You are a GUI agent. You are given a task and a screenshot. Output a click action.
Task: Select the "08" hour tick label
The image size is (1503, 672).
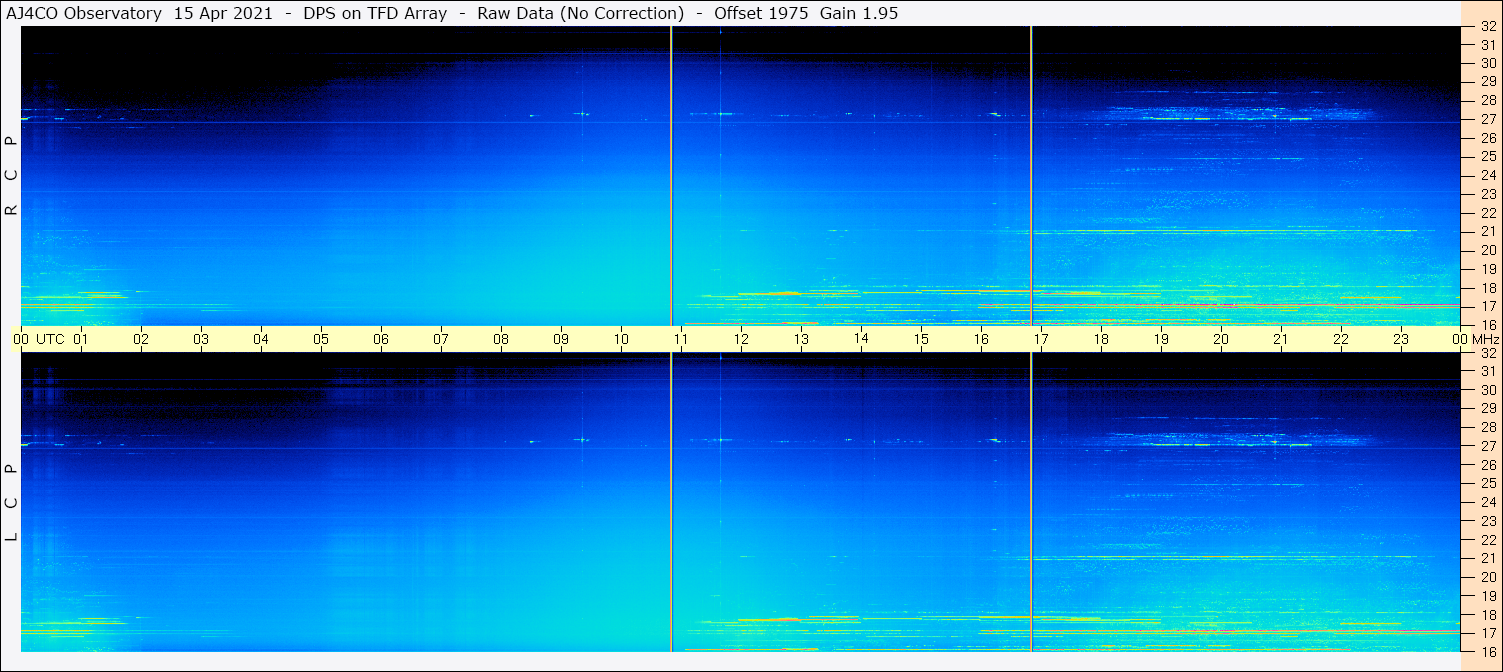501,339
